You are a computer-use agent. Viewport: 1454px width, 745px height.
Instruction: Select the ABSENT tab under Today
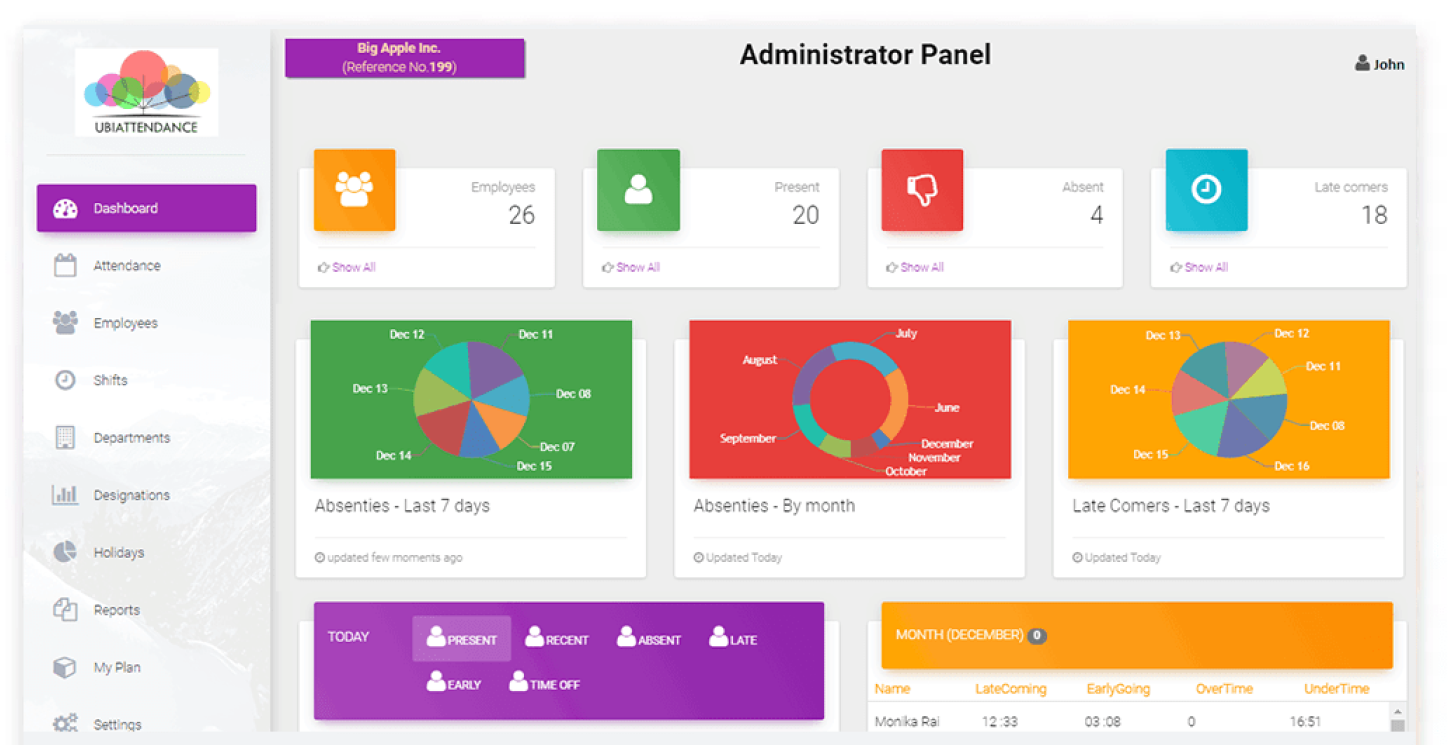(x=649, y=638)
